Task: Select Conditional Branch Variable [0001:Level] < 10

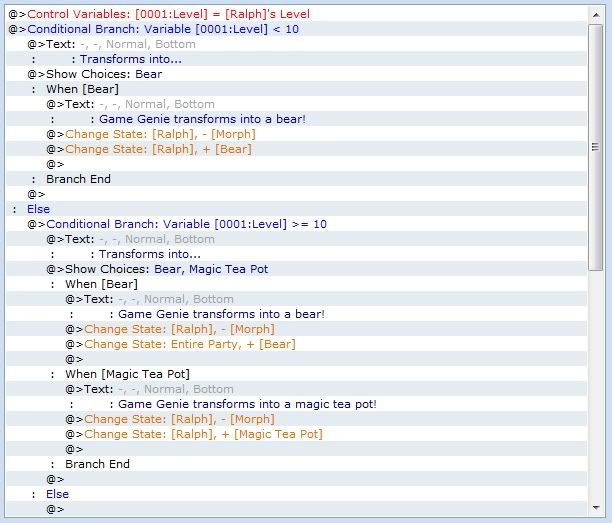Action: 297,29
